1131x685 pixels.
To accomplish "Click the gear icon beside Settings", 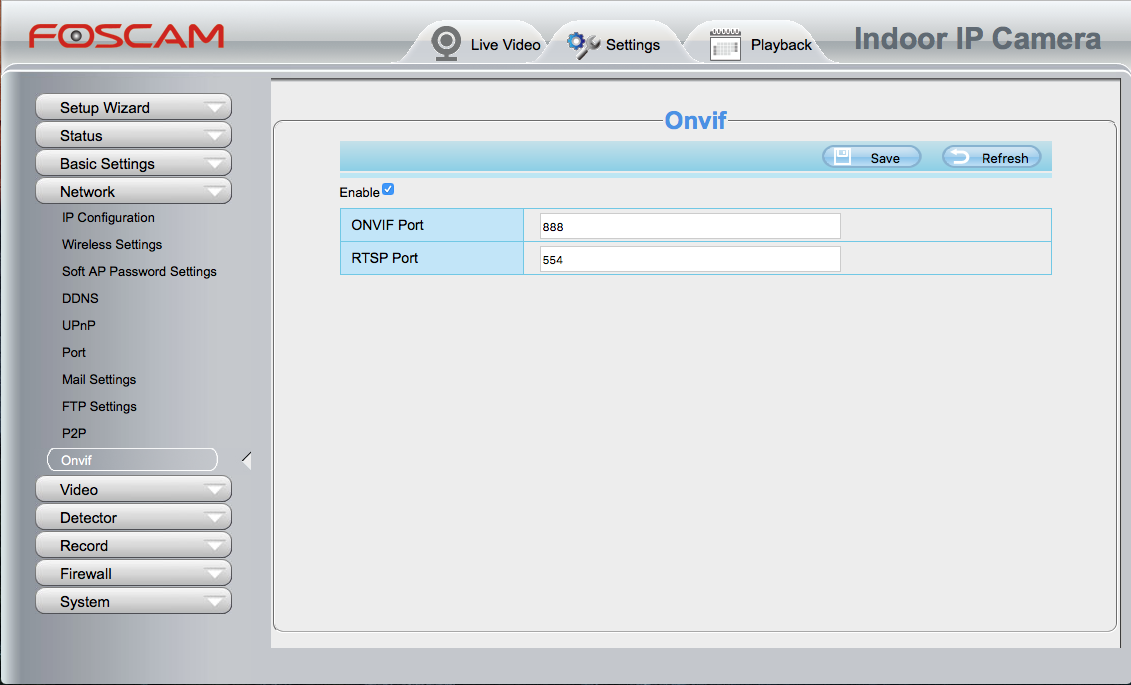I will pos(583,44).
